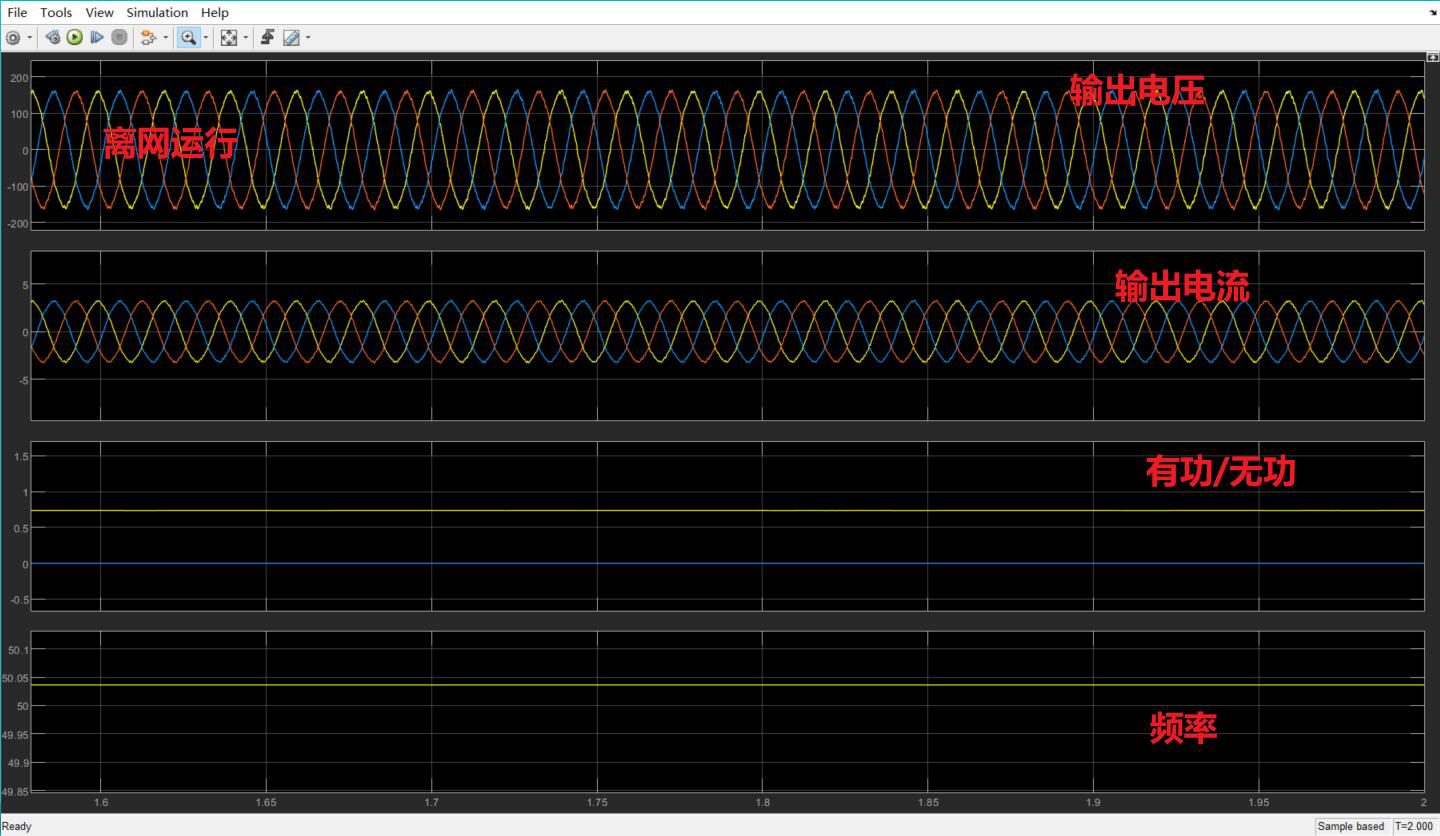1440x836 pixels.
Task: Click the T=2.000 time field
Action: pyautogui.click(x=1412, y=826)
